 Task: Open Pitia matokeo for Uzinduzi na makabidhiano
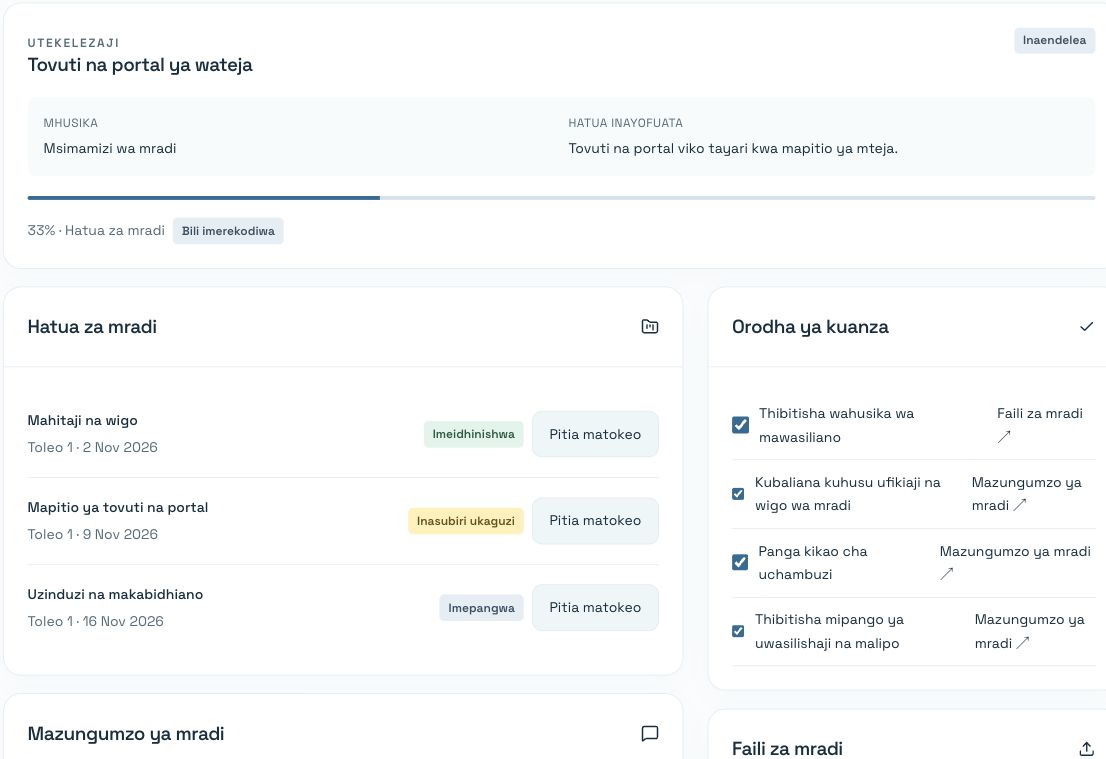coord(595,607)
